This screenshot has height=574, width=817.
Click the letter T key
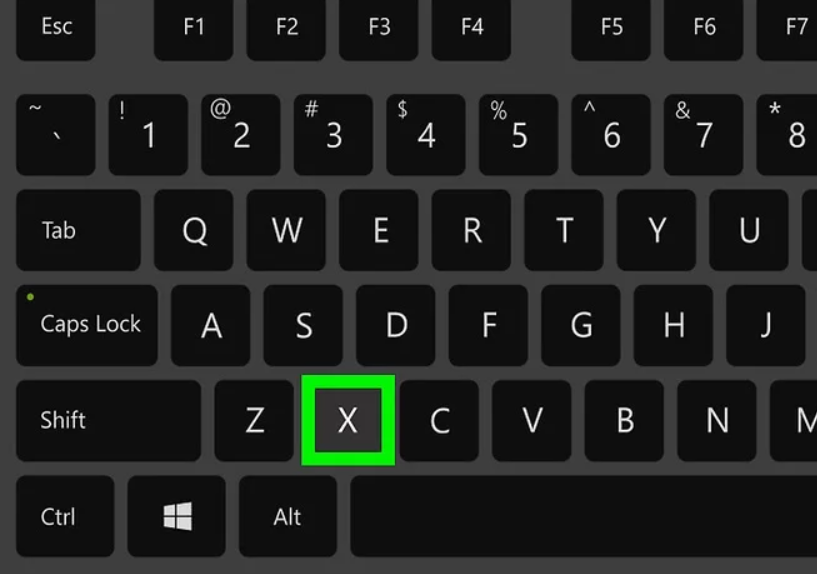click(x=564, y=230)
